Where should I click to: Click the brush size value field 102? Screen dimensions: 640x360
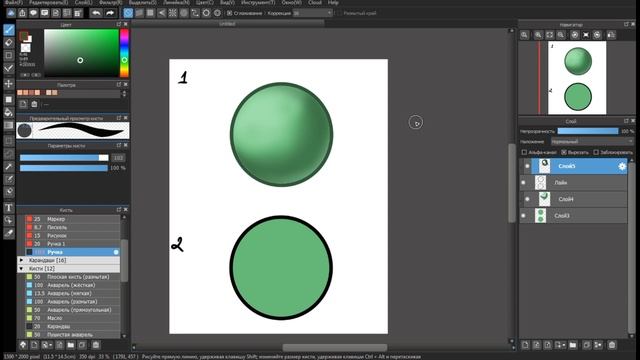[x=118, y=158]
